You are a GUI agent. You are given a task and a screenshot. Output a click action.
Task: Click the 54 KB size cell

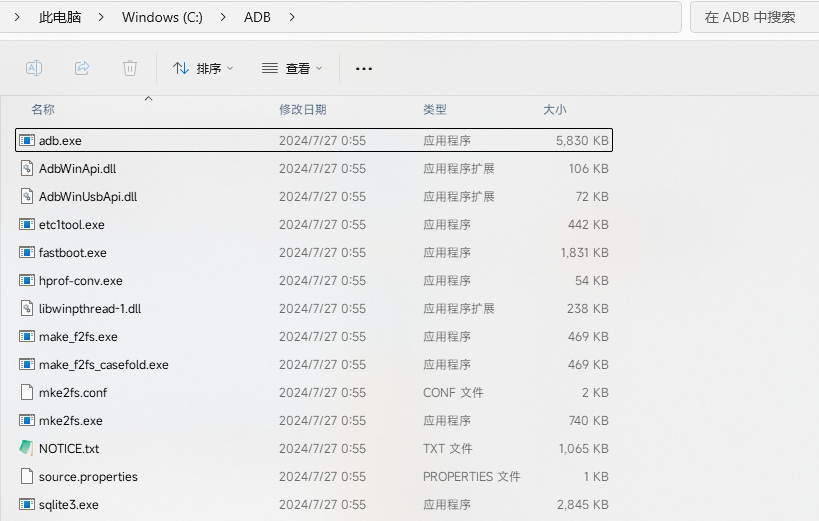tap(592, 281)
